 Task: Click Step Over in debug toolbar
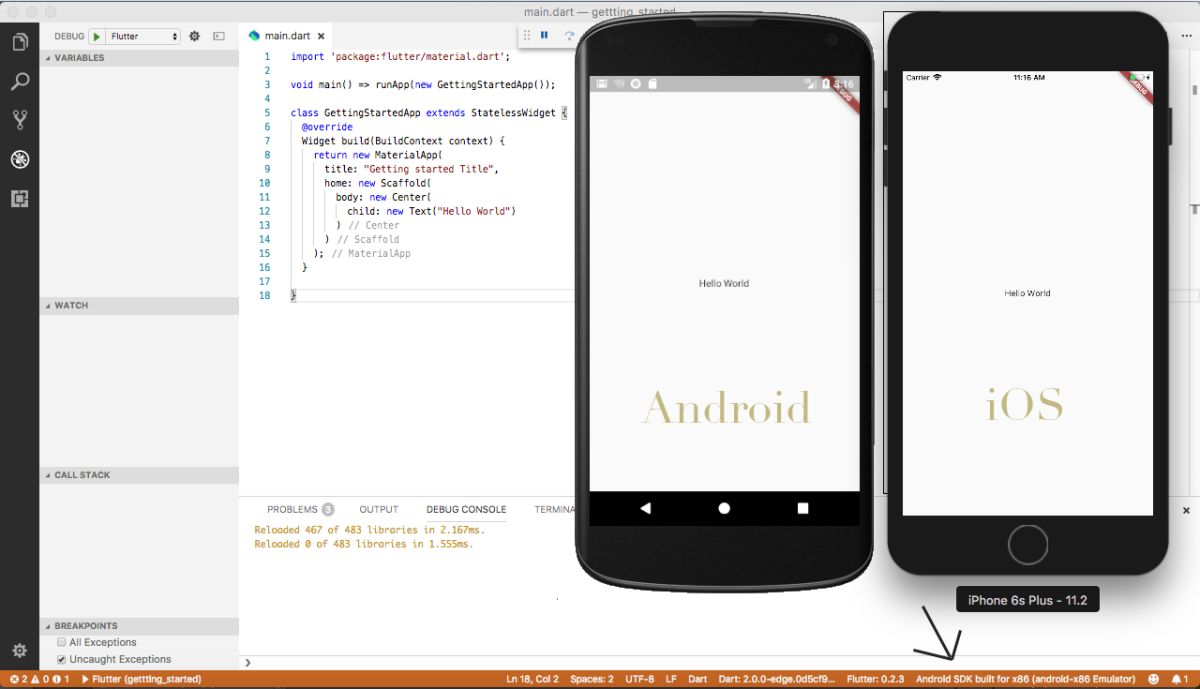tap(569, 35)
